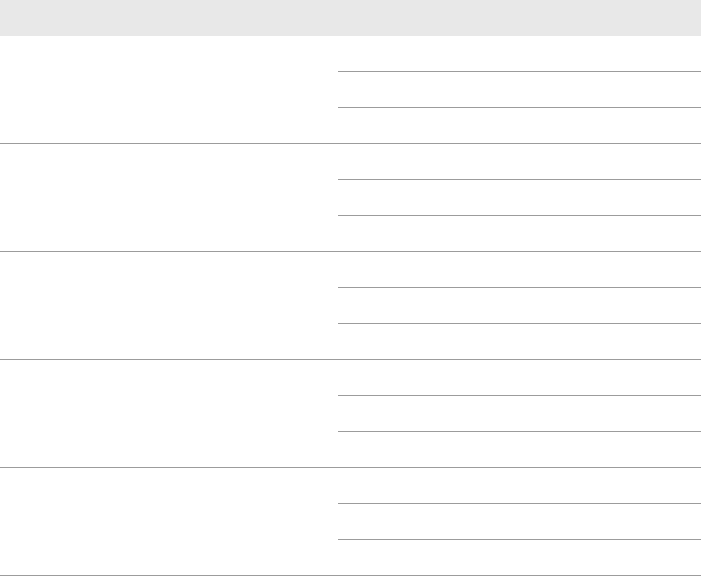Click second group's middle right sub-row

coord(516,198)
